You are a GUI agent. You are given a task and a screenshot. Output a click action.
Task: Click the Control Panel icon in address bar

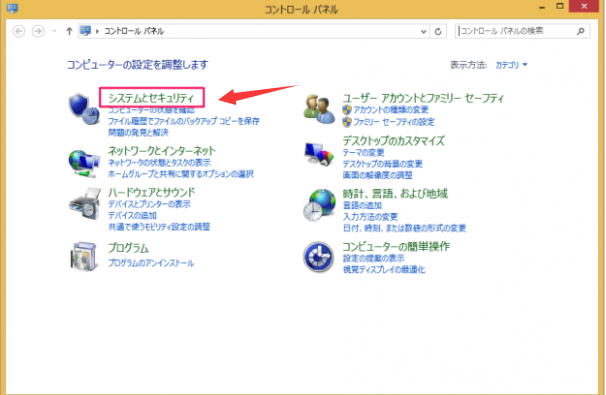(x=85, y=31)
